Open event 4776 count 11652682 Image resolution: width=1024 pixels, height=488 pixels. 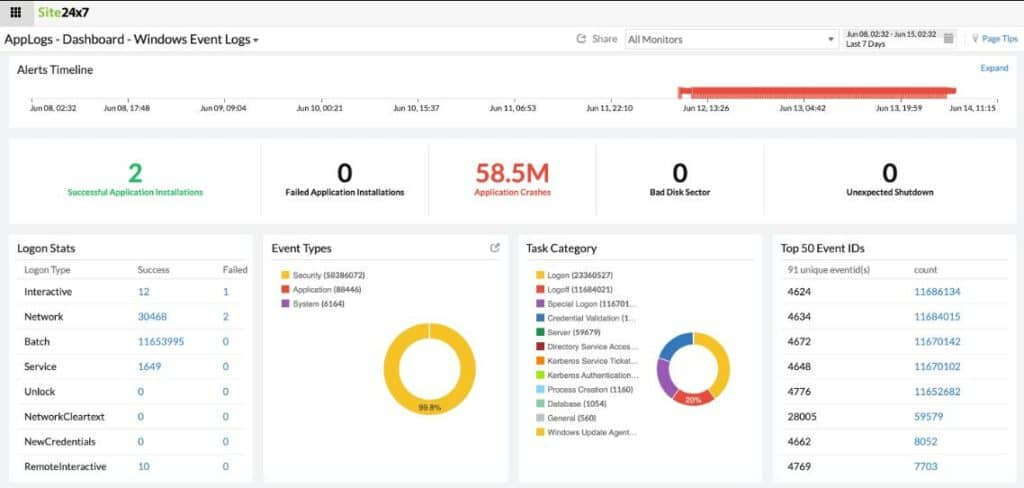coord(937,392)
